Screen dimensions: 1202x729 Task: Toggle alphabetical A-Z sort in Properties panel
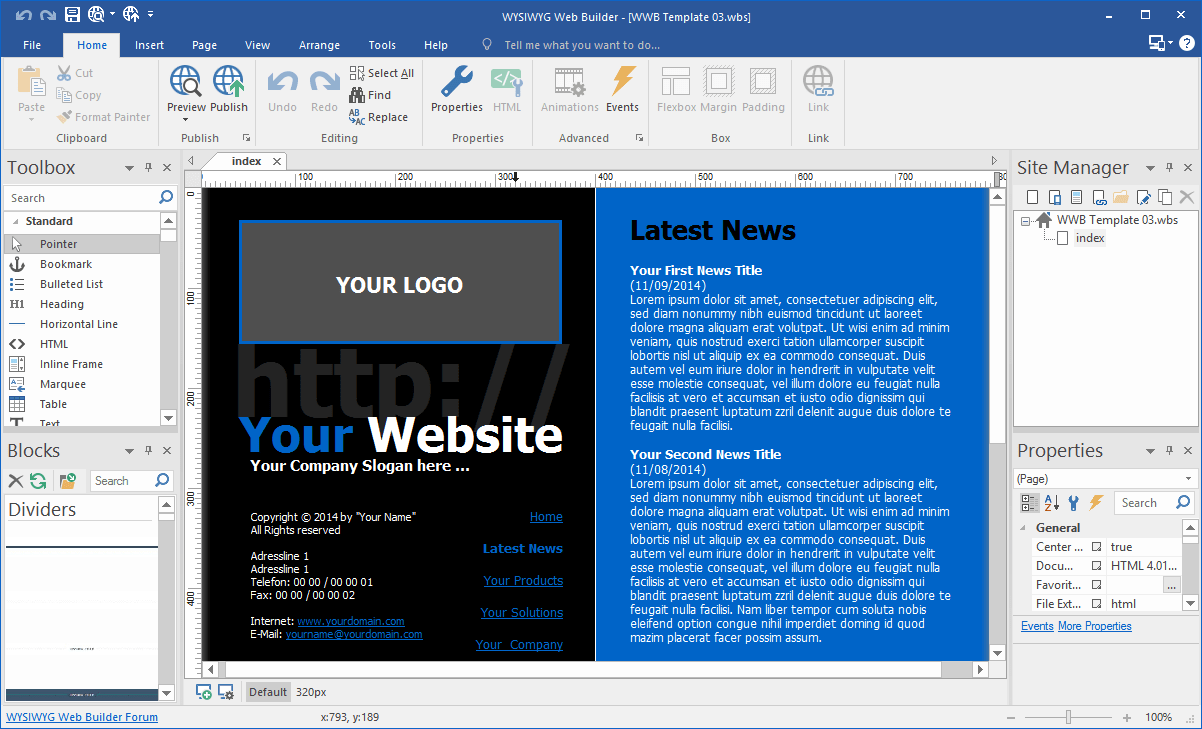click(1051, 503)
